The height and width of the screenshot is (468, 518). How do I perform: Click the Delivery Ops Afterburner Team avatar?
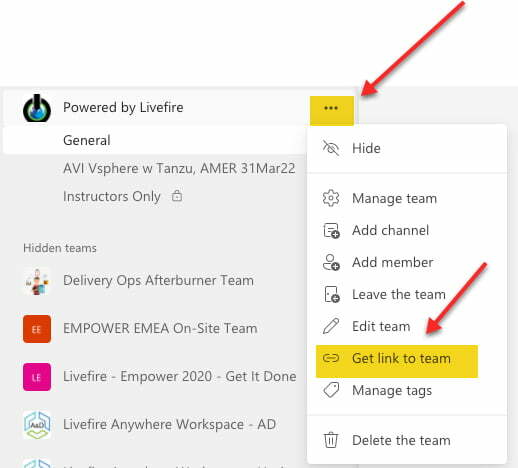[37, 281]
